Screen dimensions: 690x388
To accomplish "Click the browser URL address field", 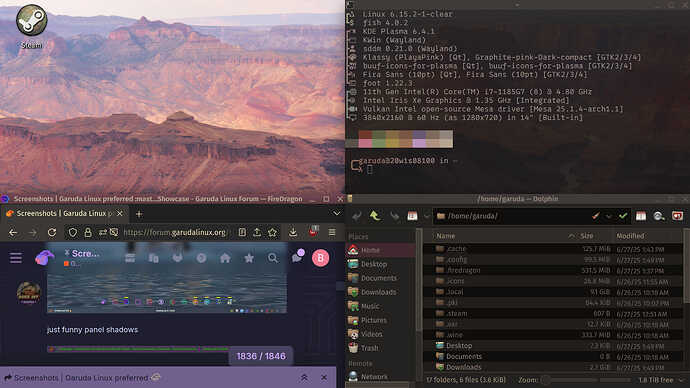I will tap(174, 232).
